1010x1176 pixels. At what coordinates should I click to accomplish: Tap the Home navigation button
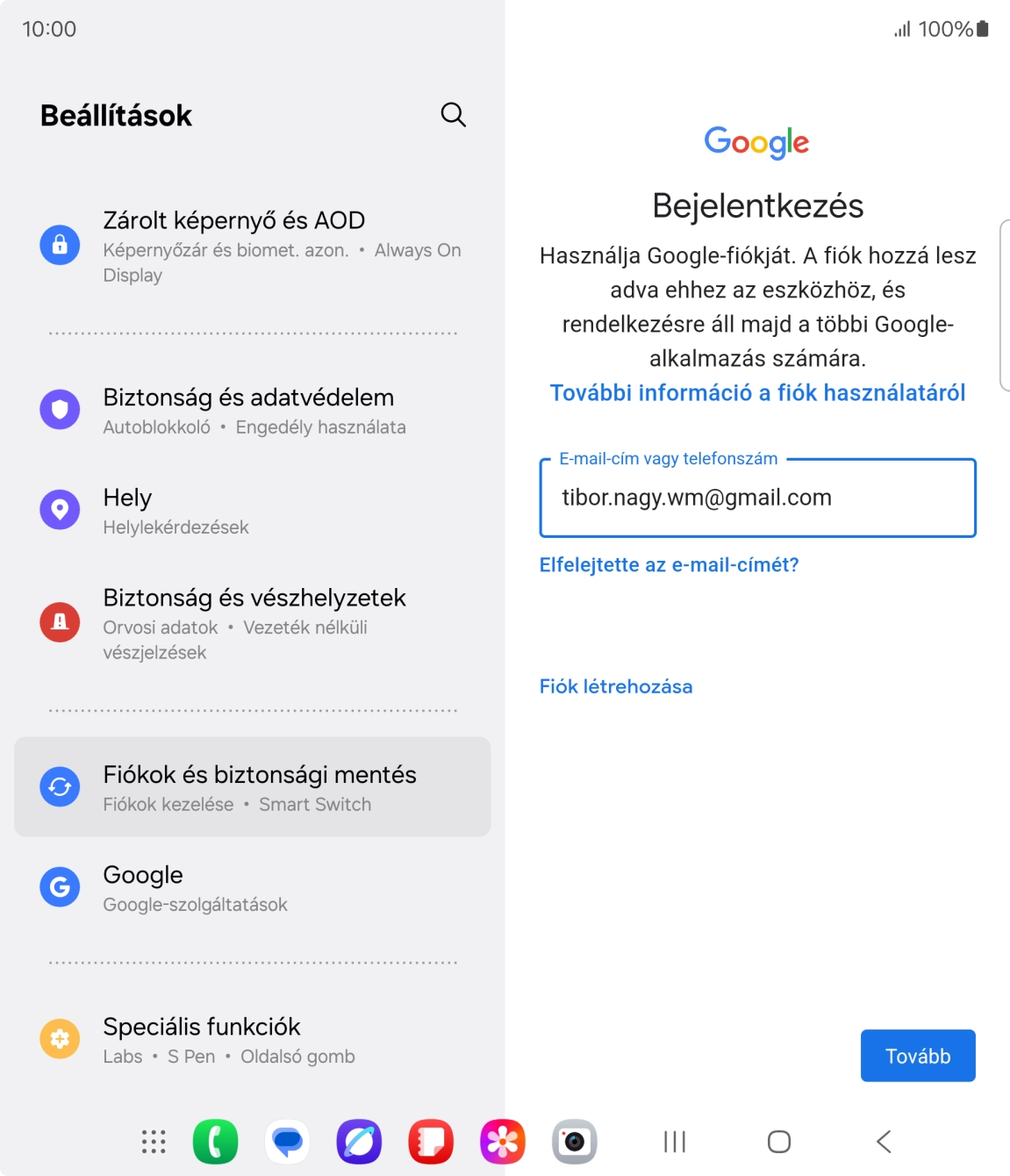(779, 1142)
